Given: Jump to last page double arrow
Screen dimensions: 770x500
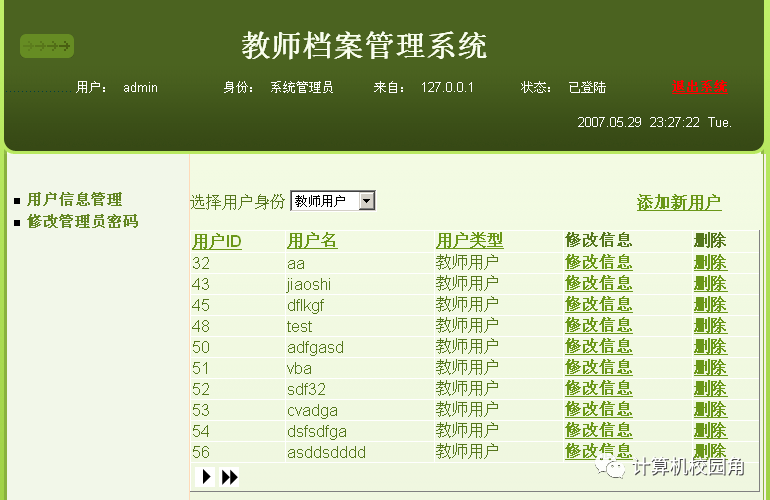Looking at the screenshot, I should click(229, 477).
